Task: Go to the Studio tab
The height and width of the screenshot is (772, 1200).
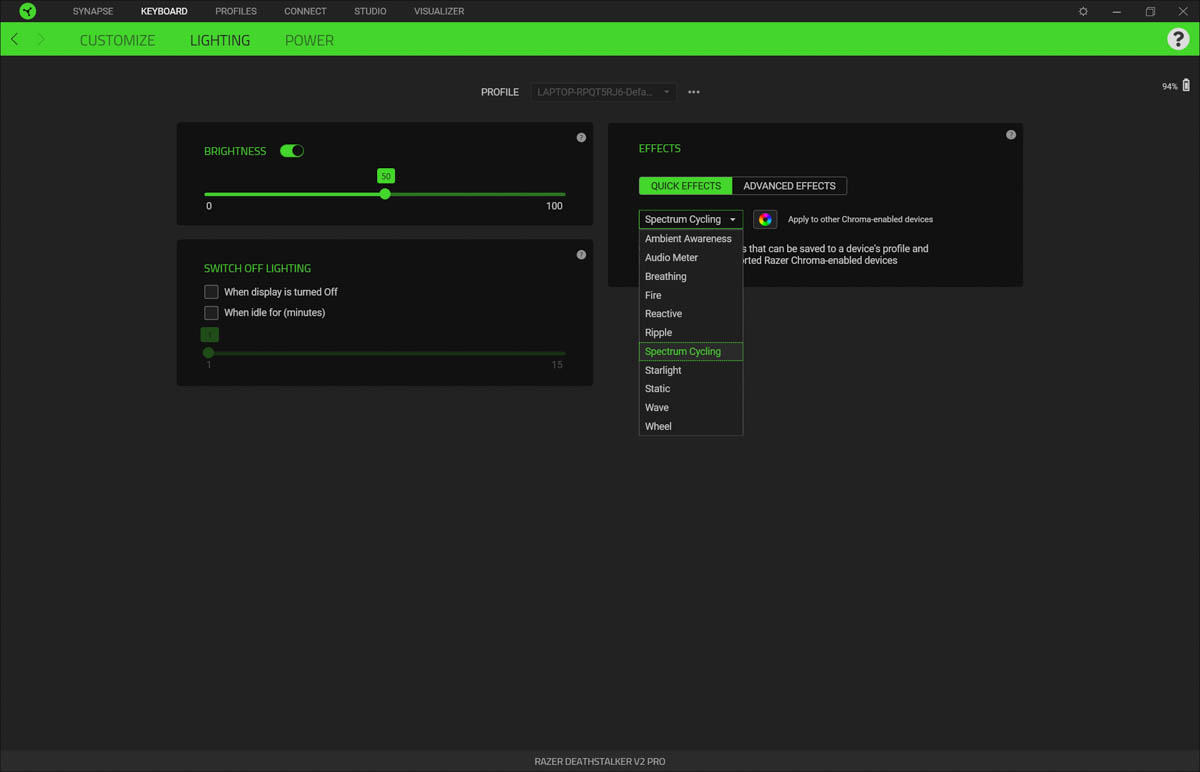Action: [370, 11]
